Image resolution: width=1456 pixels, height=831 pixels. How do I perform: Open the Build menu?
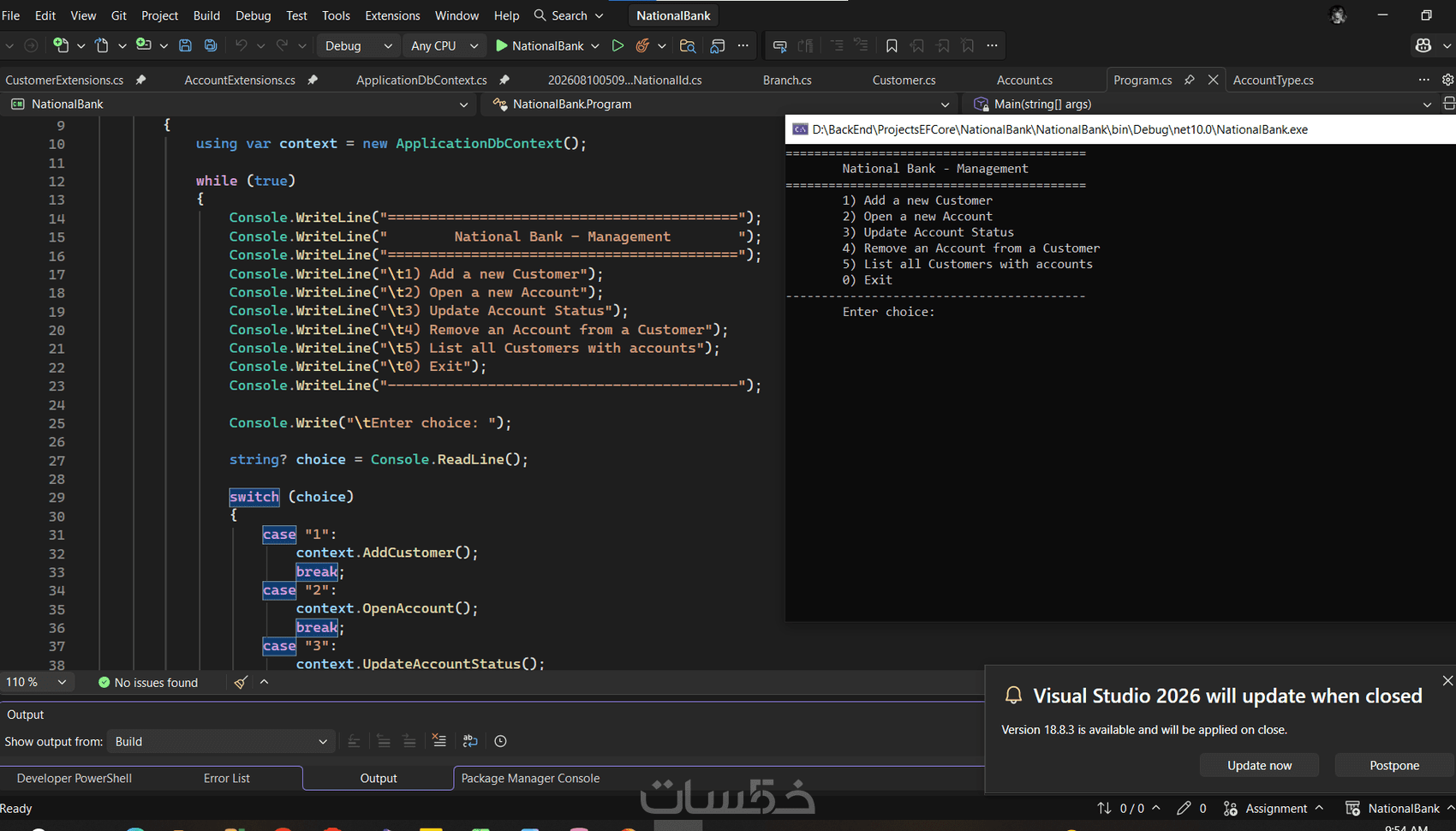coord(206,15)
